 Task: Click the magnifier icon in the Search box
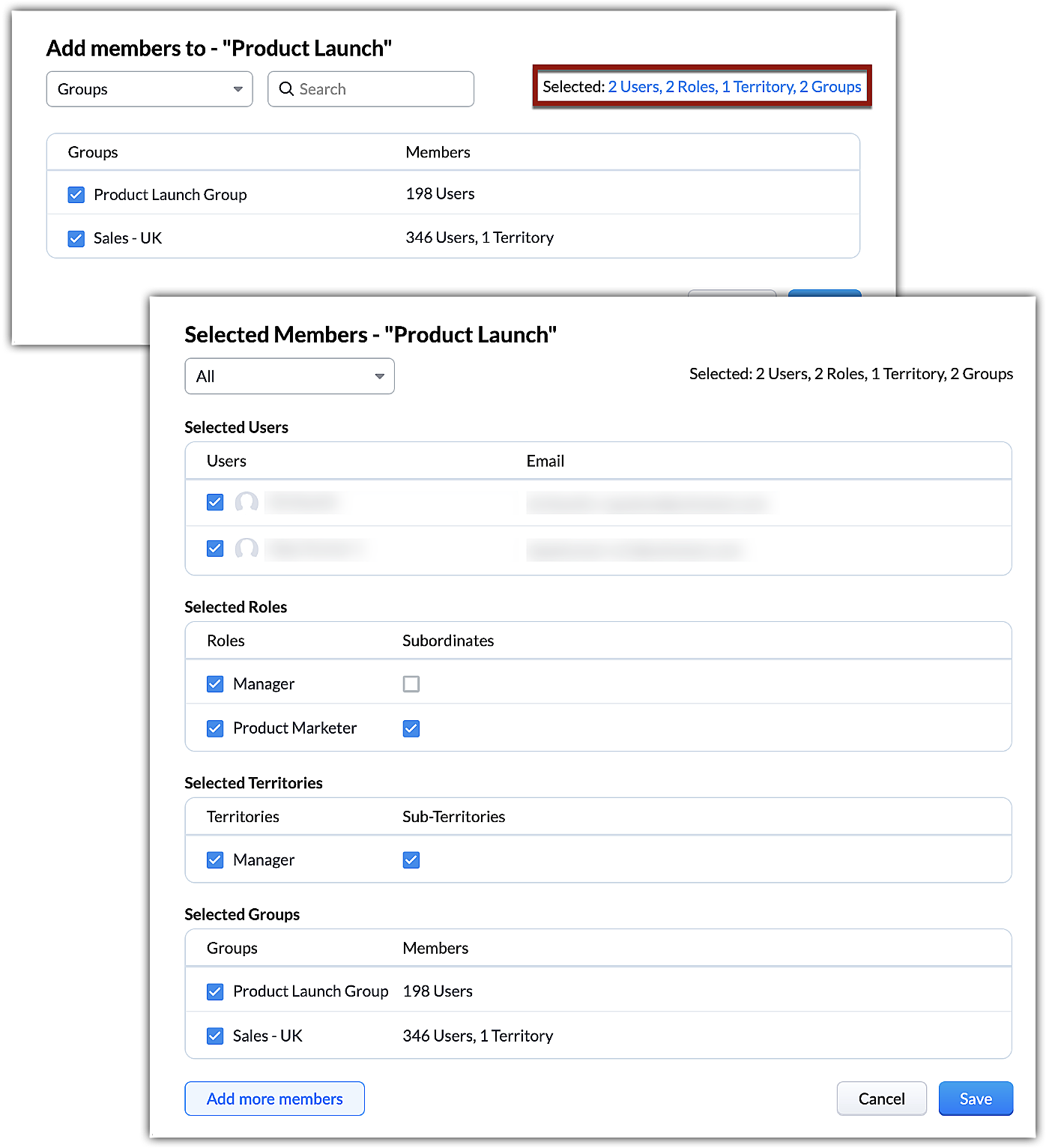[286, 89]
